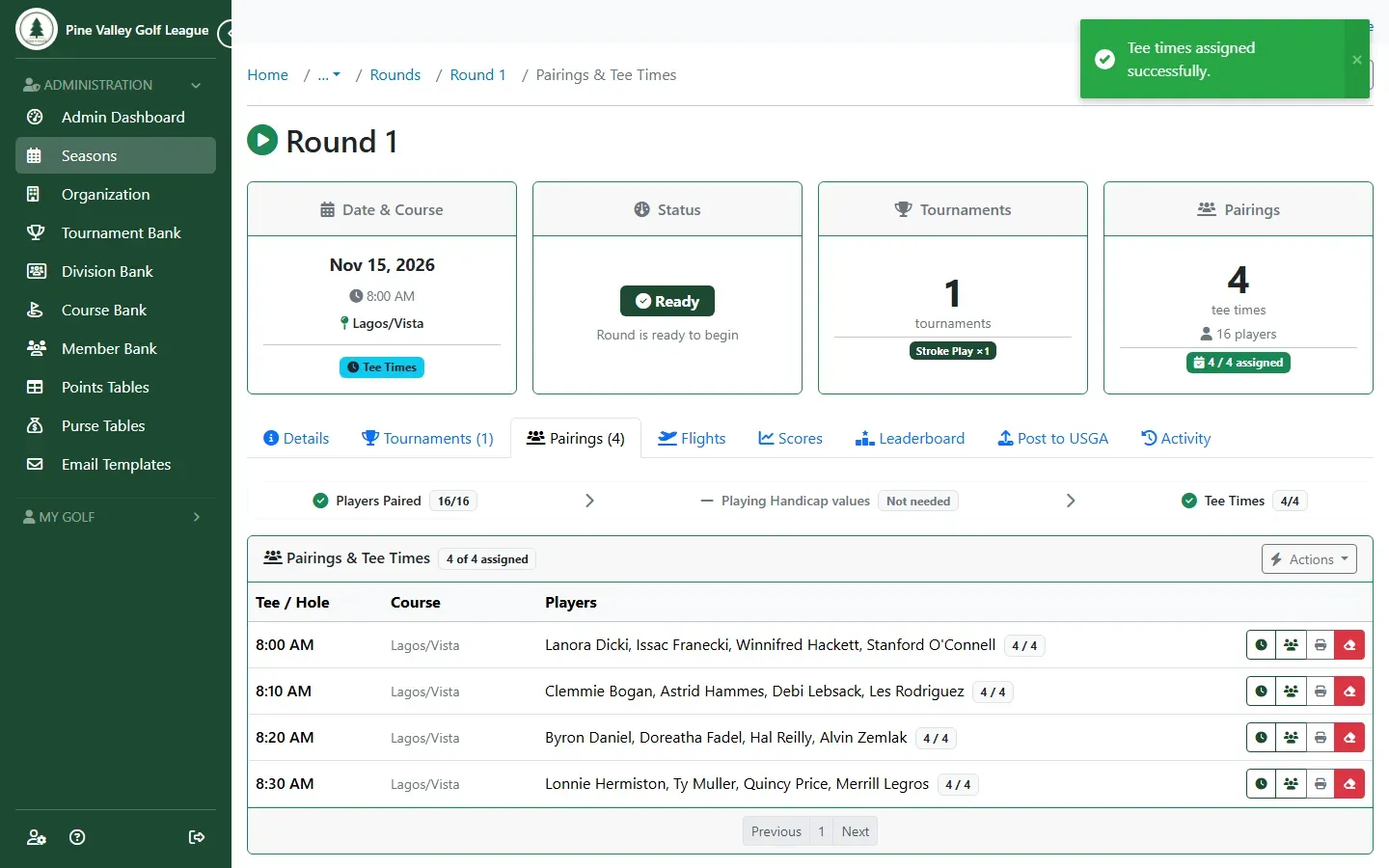The width and height of the screenshot is (1389, 868).
Task: View the Leaderboard tab
Action: click(x=910, y=439)
